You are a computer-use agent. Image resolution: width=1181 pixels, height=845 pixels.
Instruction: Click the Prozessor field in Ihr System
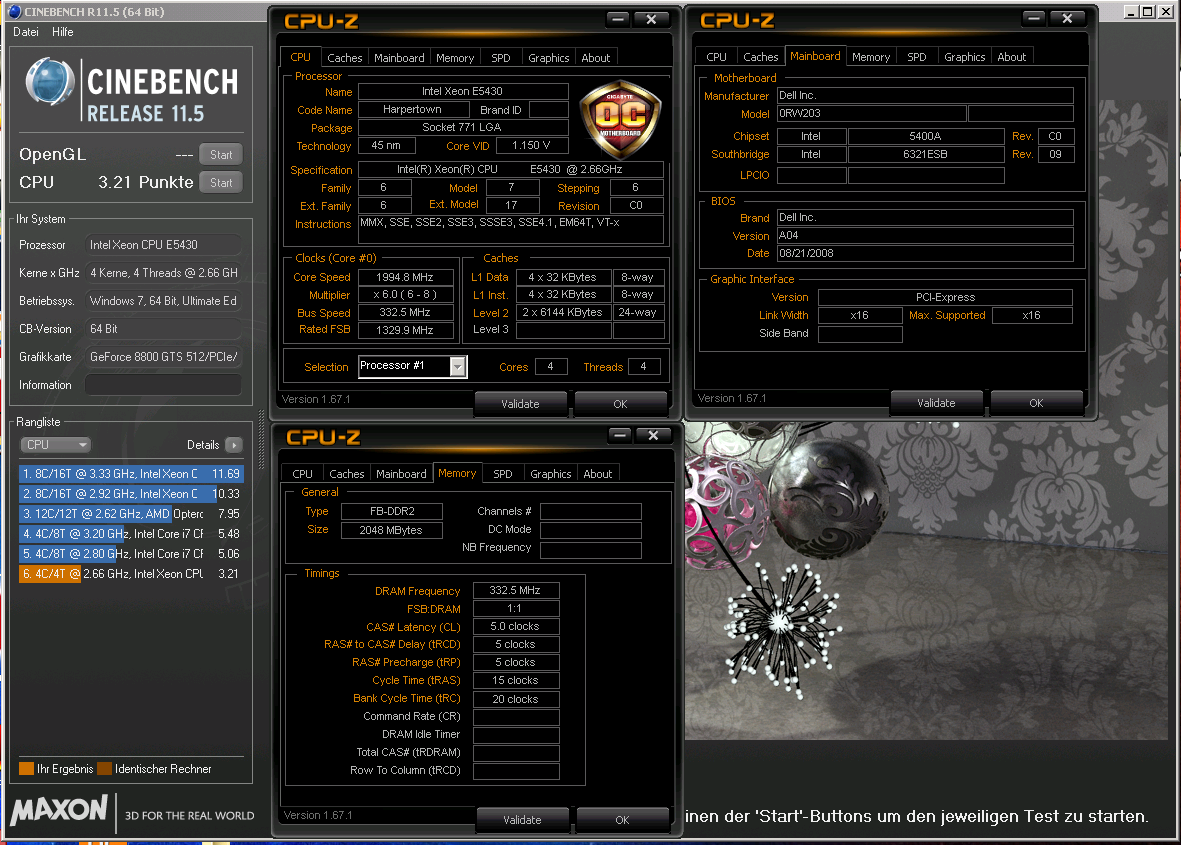click(163, 245)
